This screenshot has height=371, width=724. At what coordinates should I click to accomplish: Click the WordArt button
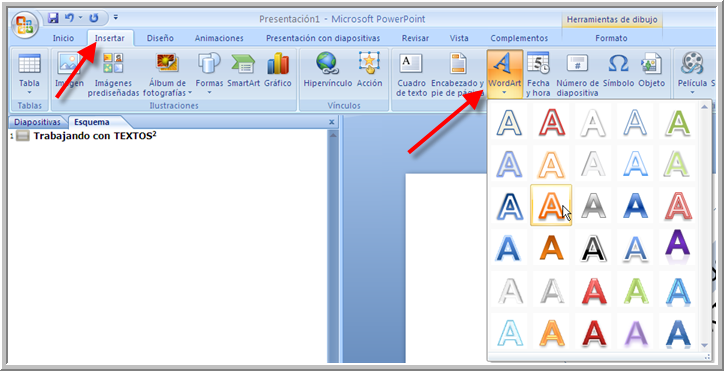click(505, 74)
